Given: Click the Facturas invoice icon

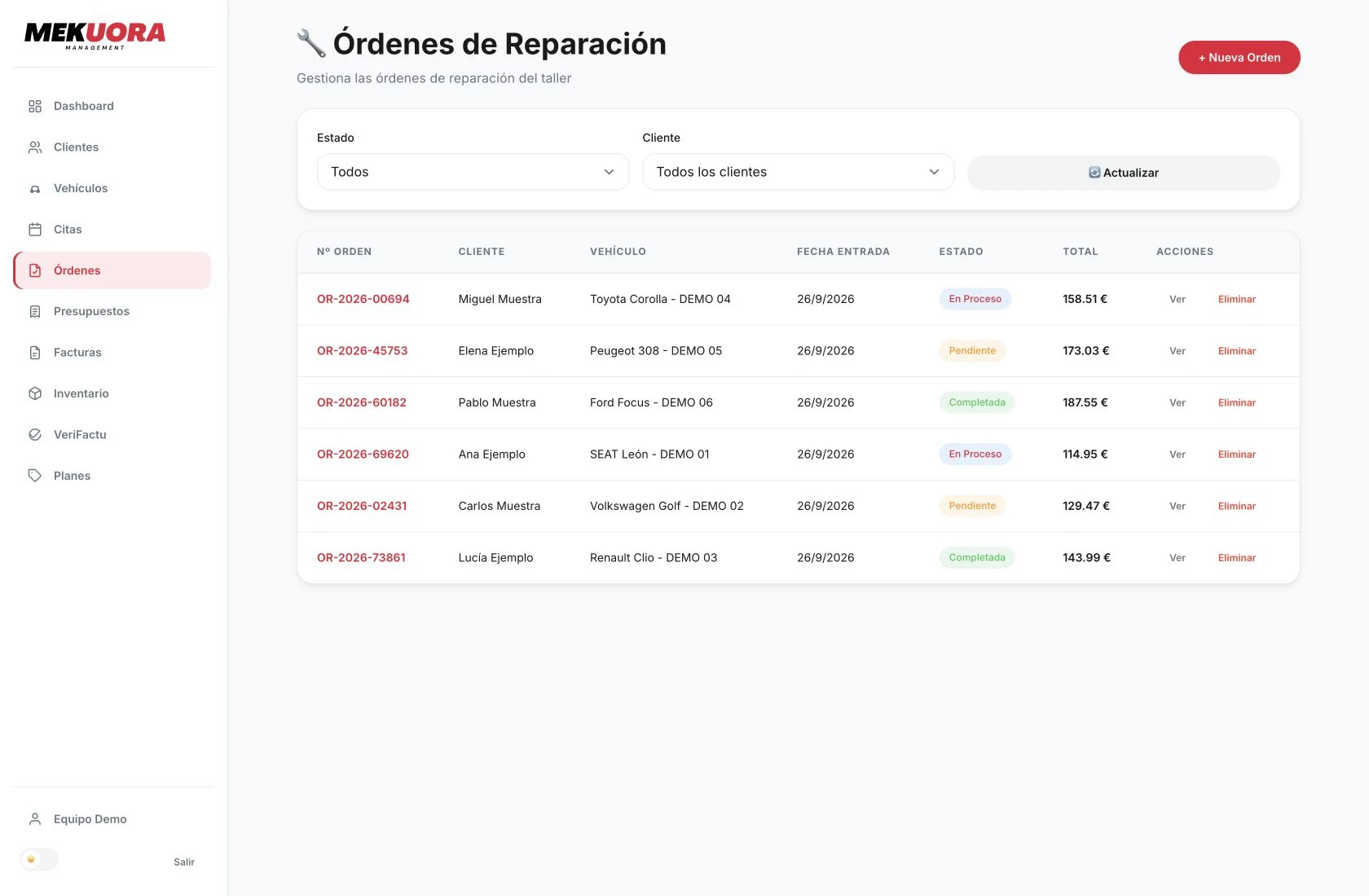Looking at the screenshot, I should (35, 353).
